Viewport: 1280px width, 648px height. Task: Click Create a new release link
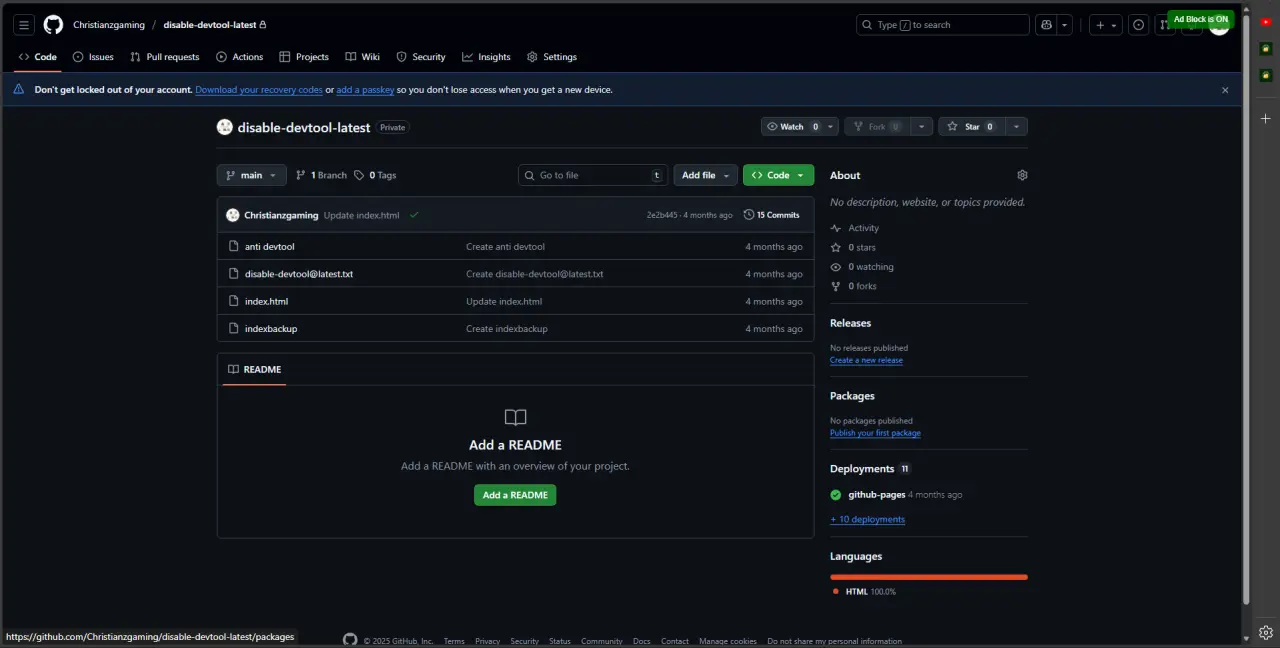866,360
